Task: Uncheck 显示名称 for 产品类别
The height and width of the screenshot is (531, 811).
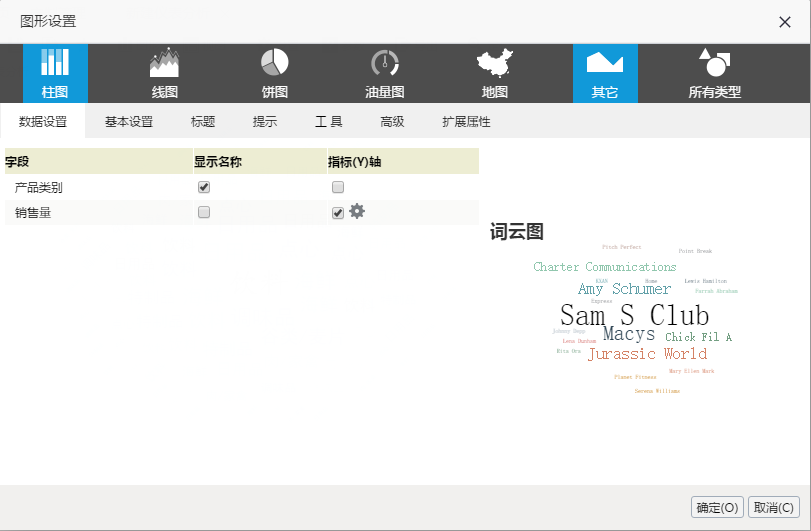Action: coord(204,187)
